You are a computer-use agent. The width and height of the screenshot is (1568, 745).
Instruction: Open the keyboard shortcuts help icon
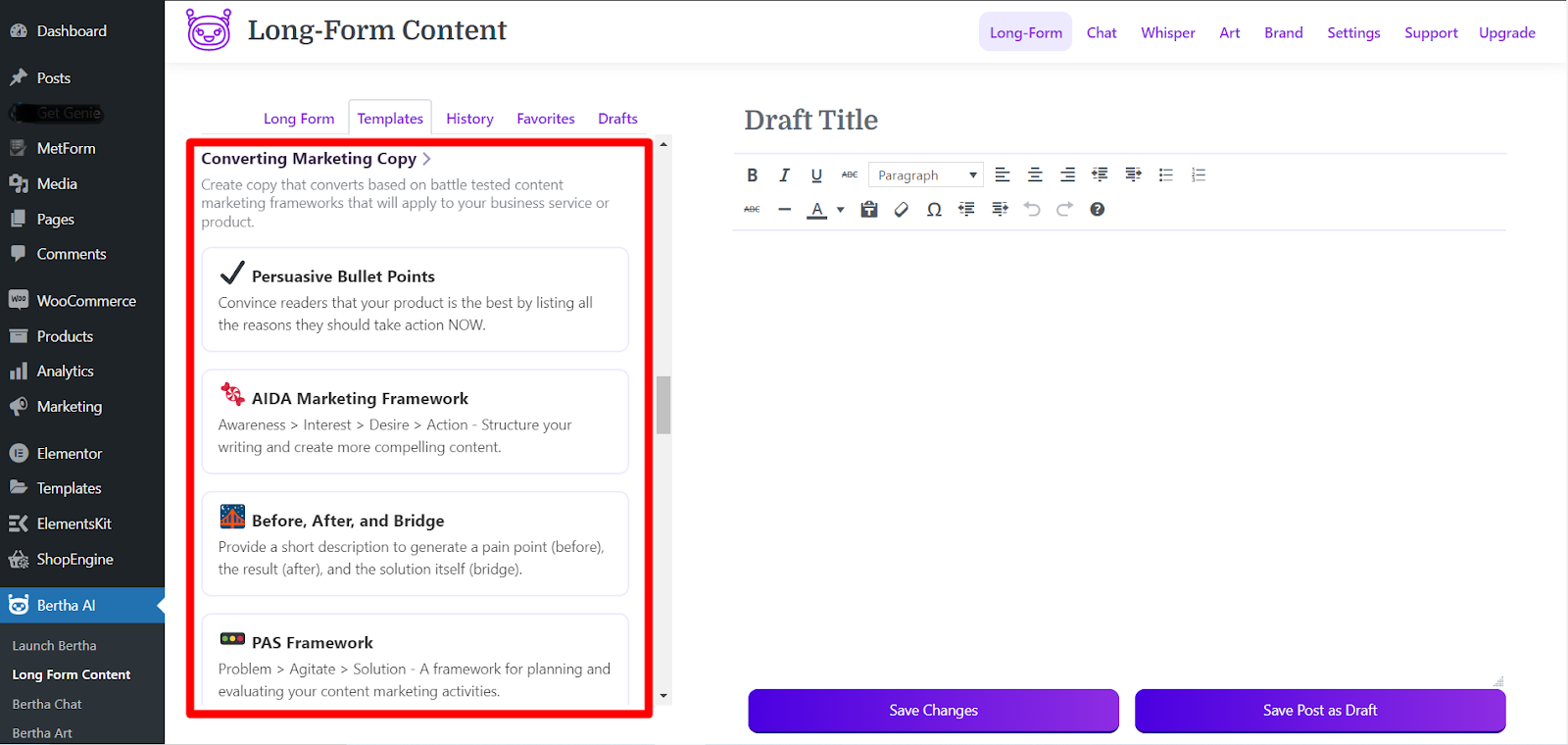[x=1098, y=210]
